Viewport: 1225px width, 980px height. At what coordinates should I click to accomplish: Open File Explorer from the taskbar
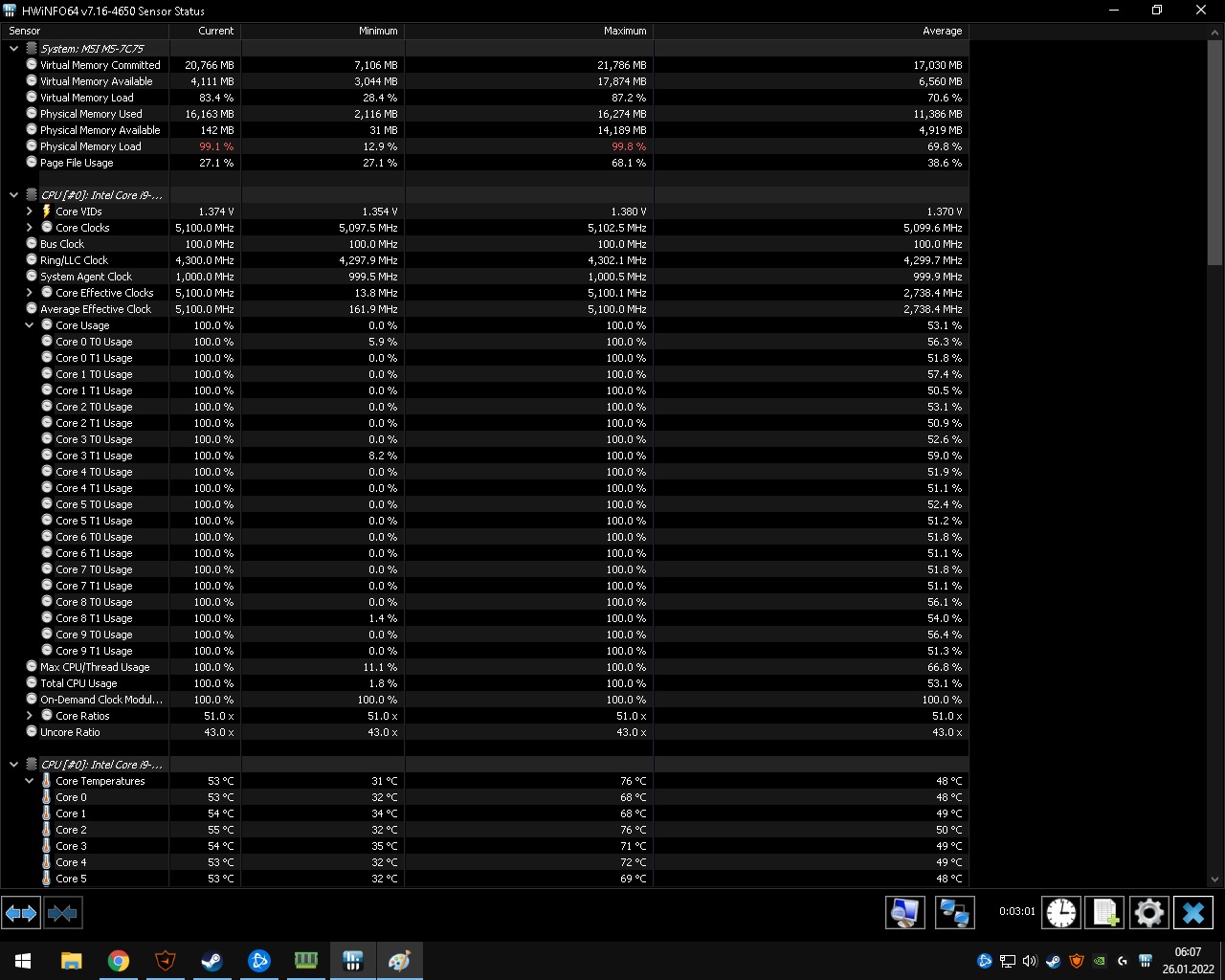[x=72, y=961]
